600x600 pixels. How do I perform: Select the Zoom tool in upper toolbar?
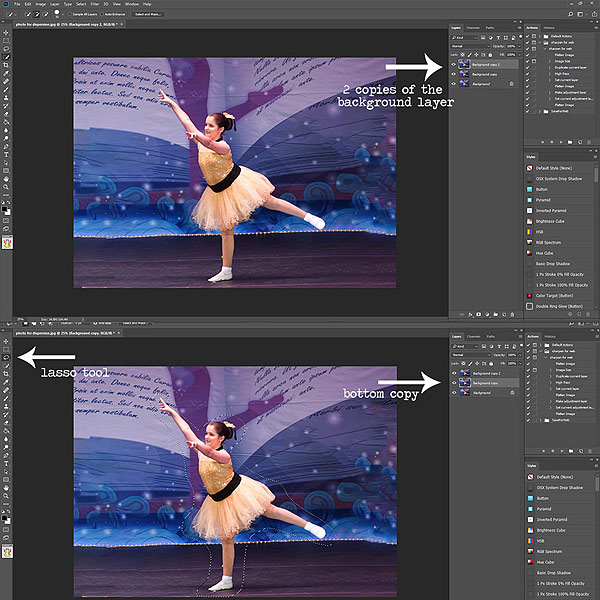click(x=6, y=187)
